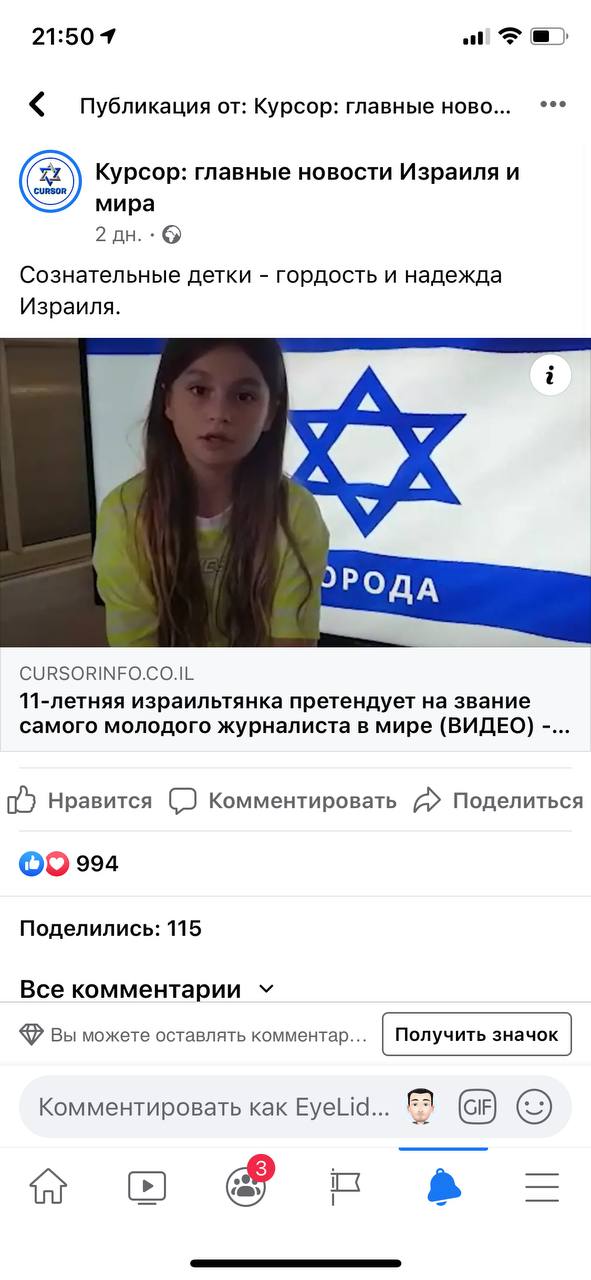Open the hamburger menu tab
The height and width of the screenshot is (1280, 591).
pyautogui.click(x=542, y=1187)
